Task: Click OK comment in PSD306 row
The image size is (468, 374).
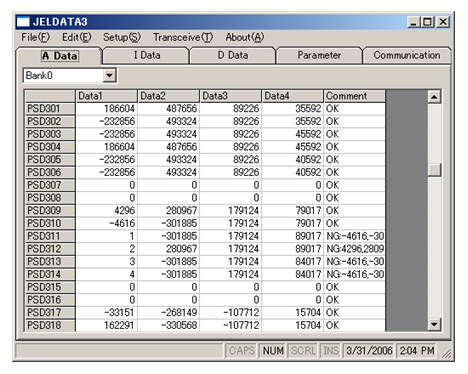Action: [355, 172]
